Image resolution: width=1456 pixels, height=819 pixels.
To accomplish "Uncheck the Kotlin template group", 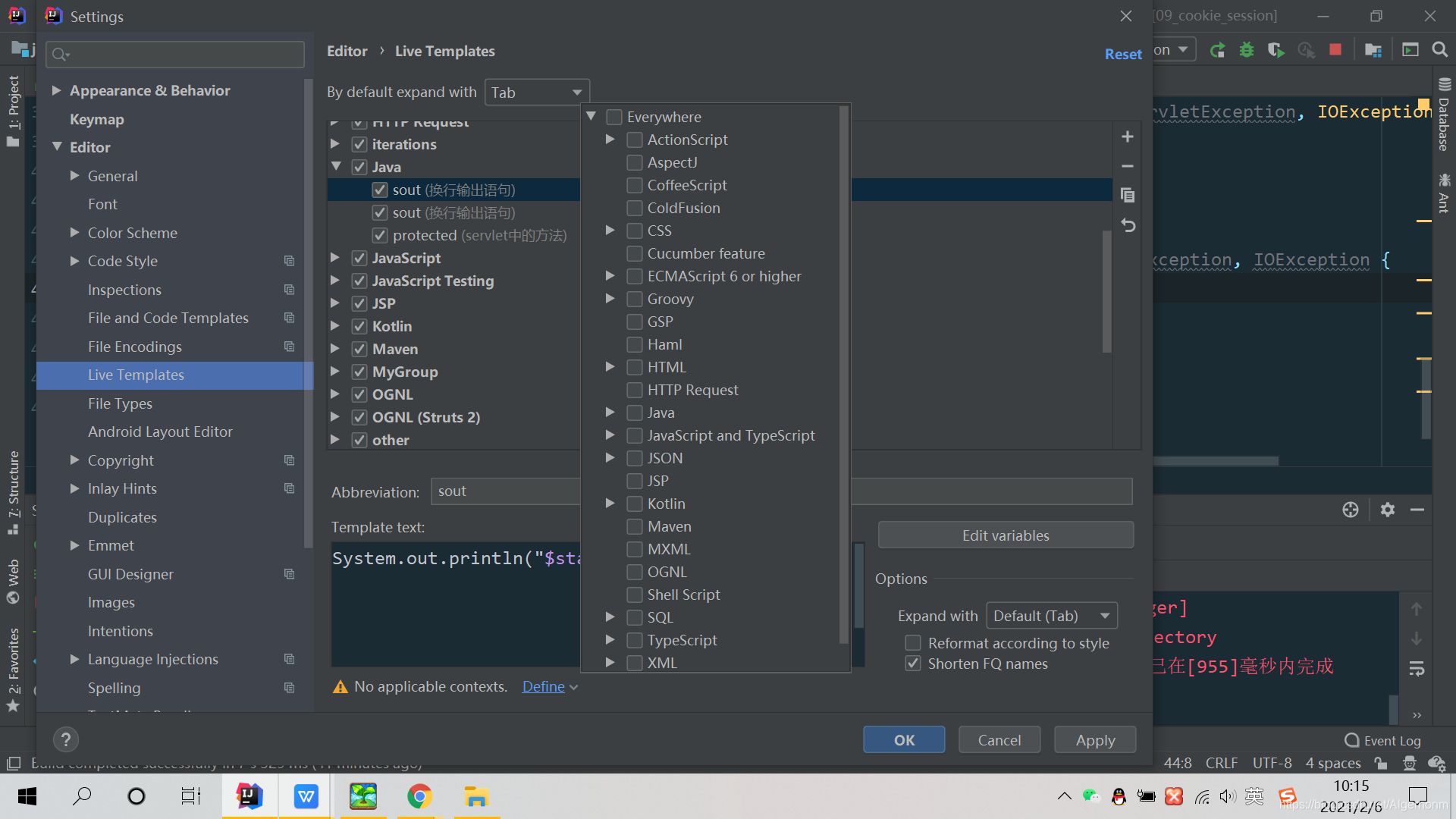I will (359, 326).
